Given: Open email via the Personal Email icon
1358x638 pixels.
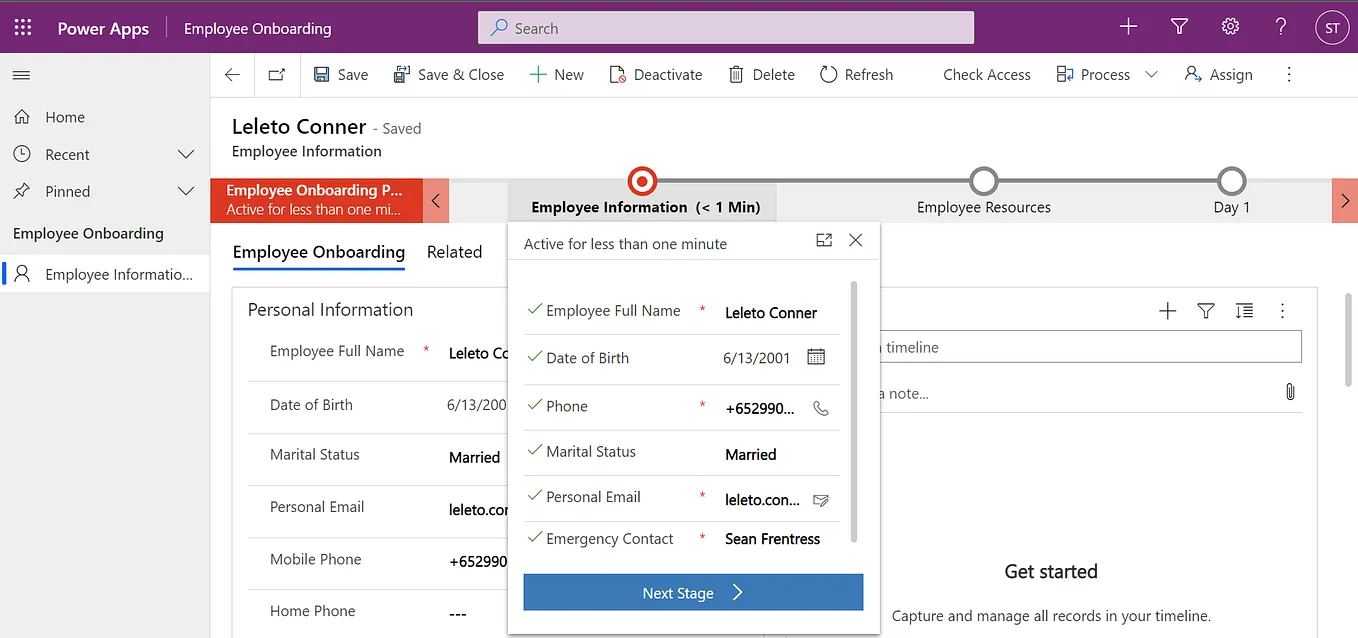Looking at the screenshot, I should [820, 500].
